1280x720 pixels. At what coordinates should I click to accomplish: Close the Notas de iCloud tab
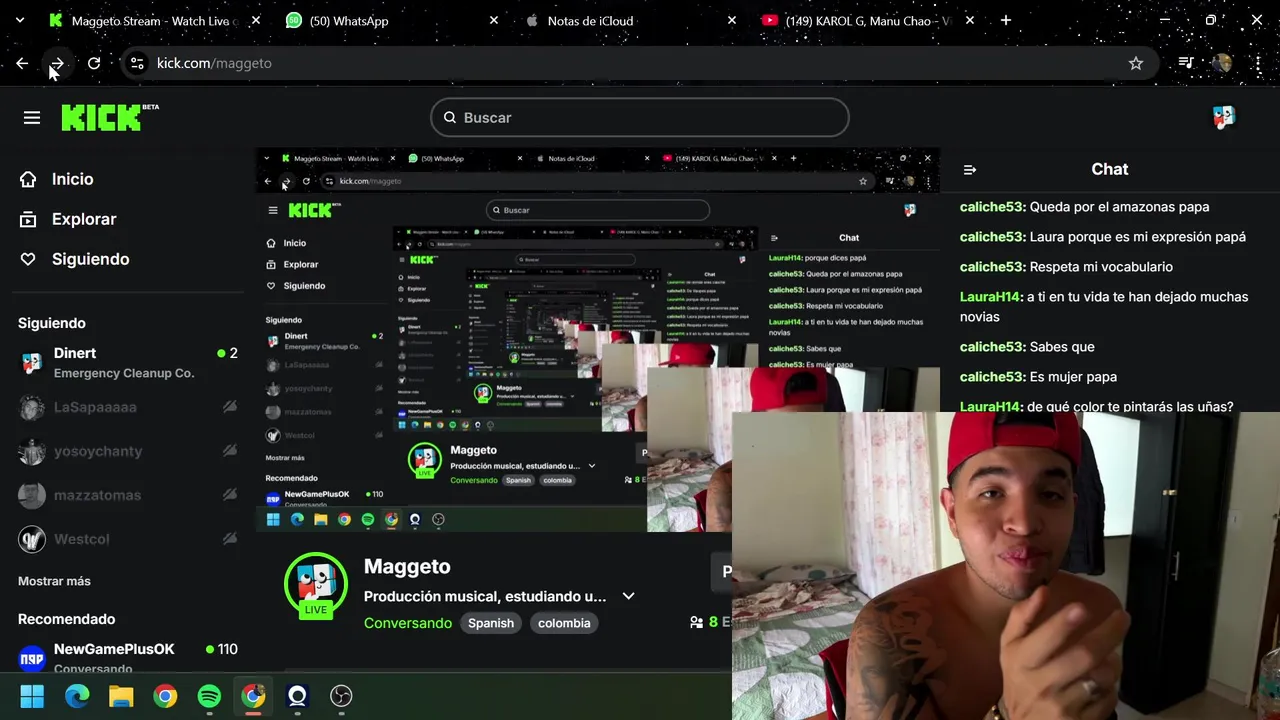[x=731, y=20]
